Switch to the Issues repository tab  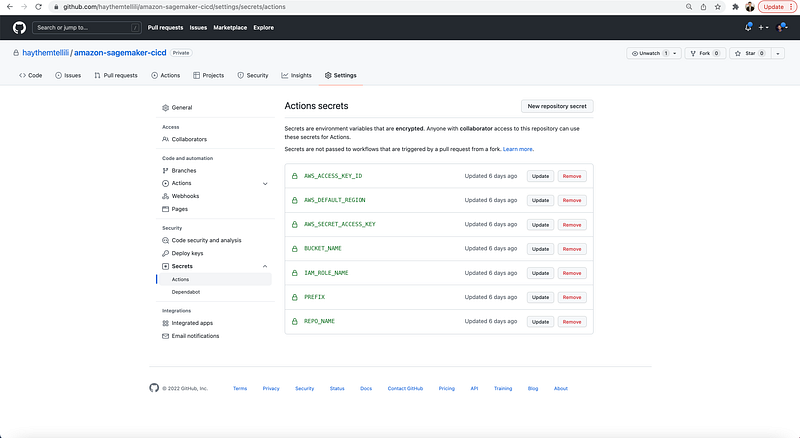tap(68, 75)
